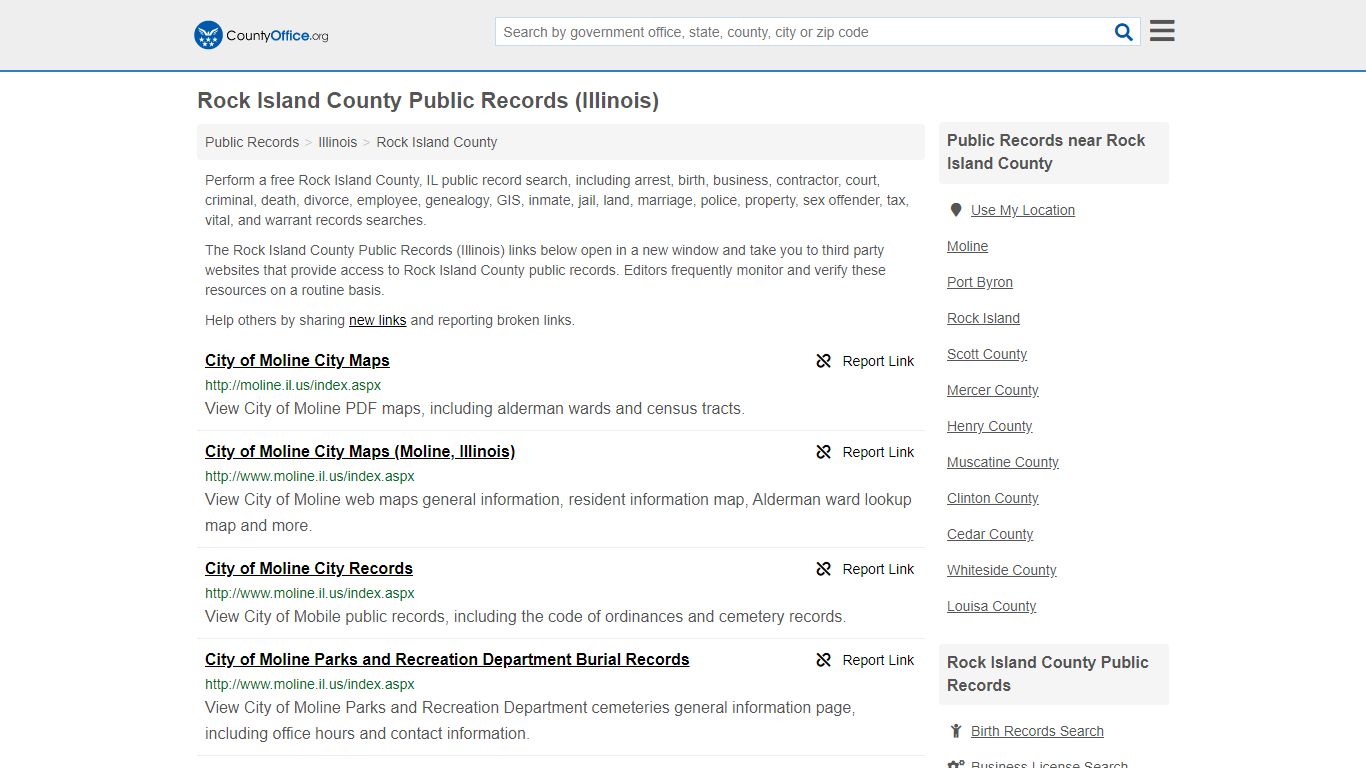Screen dimensions: 1366x768
Task: Open Louisa County link
Action: click(x=991, y=606)
